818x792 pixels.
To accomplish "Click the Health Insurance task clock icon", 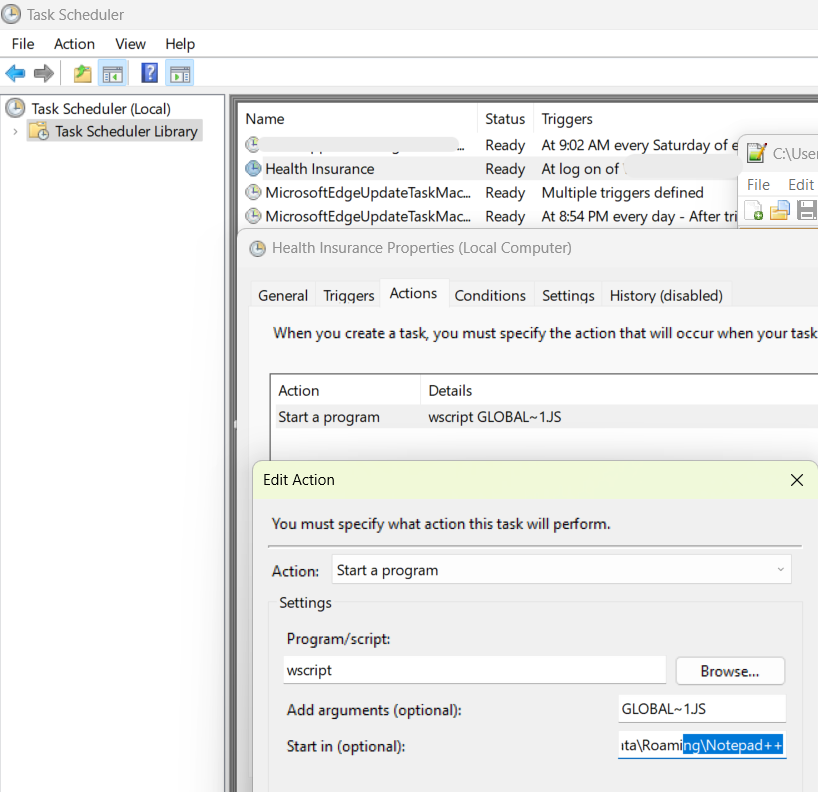I will coord(253,169).
